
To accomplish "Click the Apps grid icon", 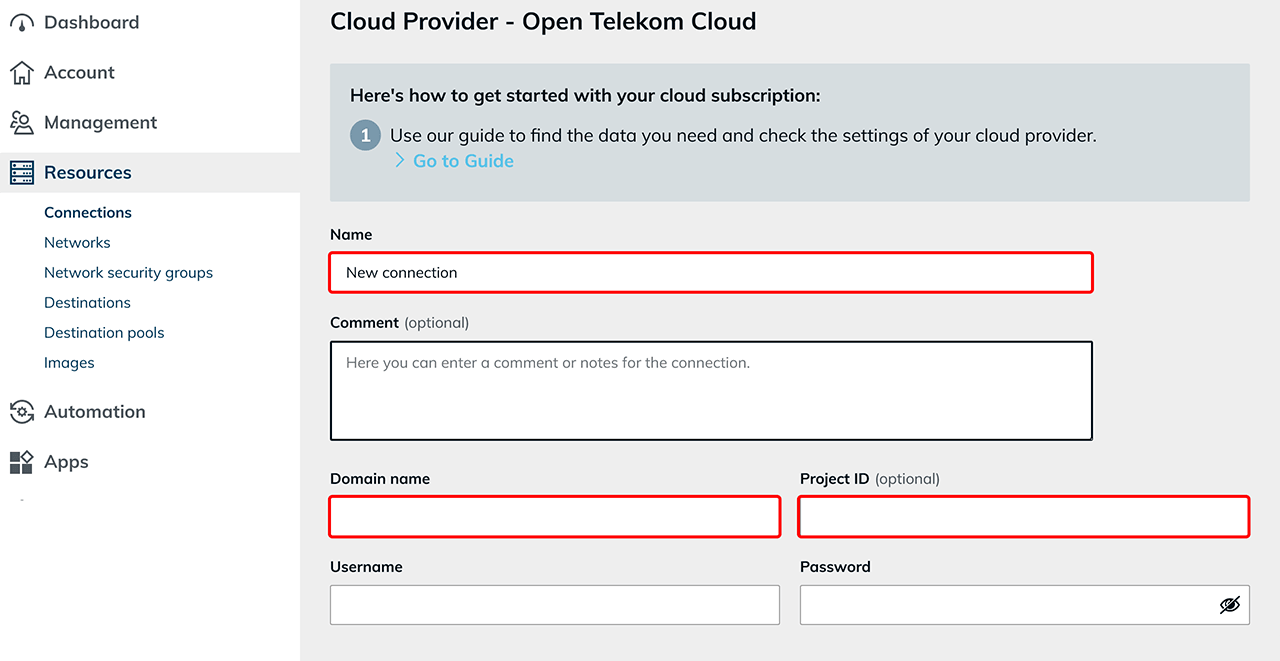I will pyautogui.click(x=22, y=462).
